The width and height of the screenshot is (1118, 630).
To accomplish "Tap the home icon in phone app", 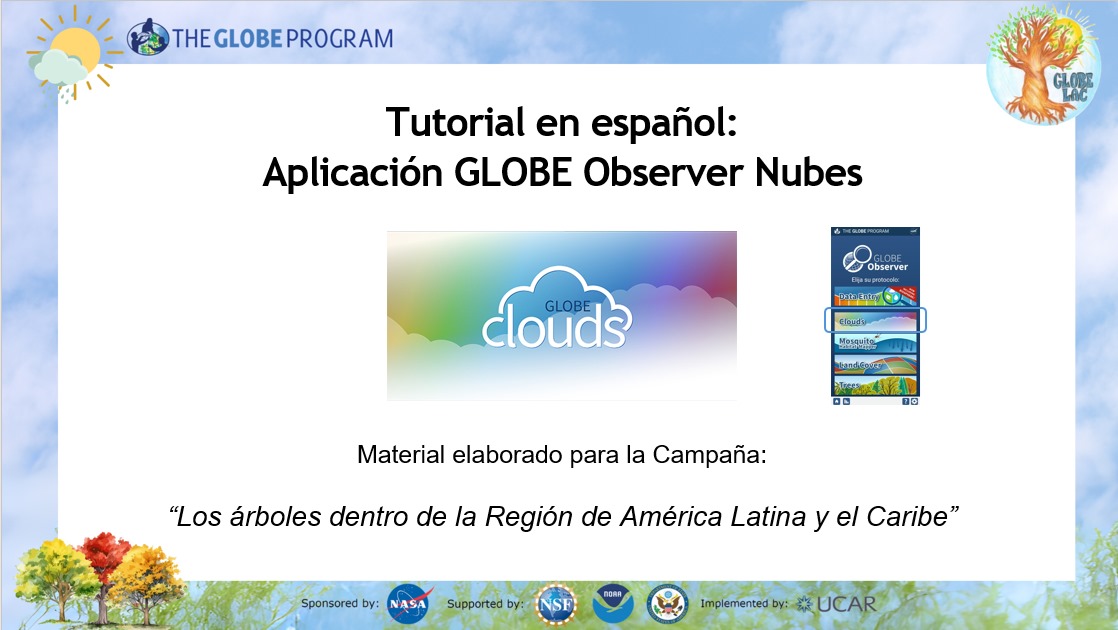I will click(x=836, y=402).
